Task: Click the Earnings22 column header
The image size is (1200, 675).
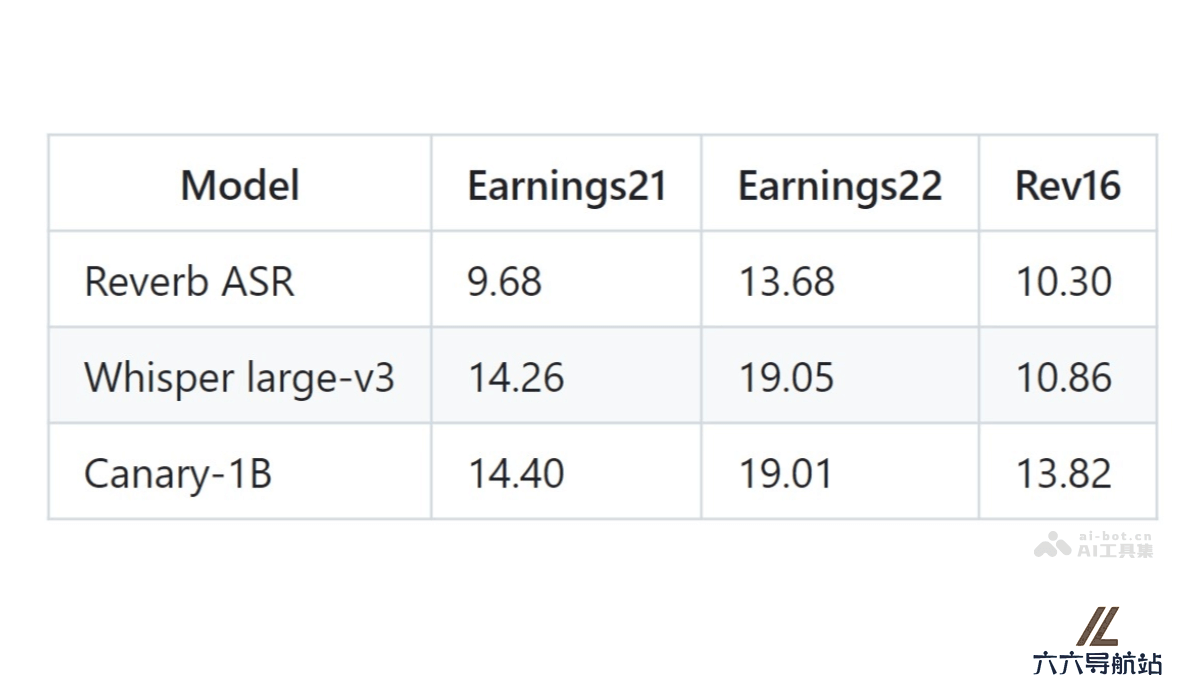Action: (840, 186)
